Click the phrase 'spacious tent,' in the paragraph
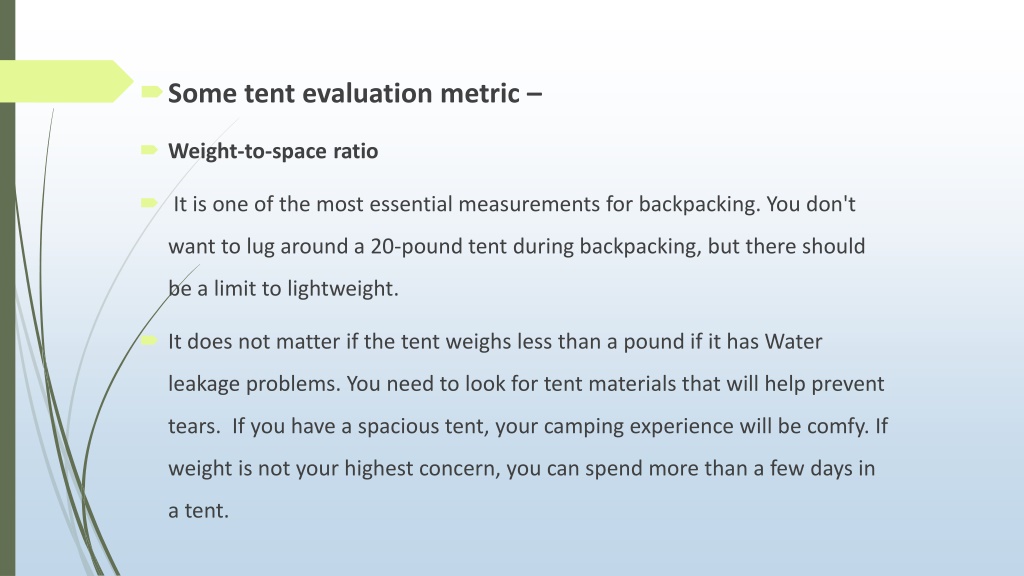This screenshot has width=1024, height=576. click(423, 426)
